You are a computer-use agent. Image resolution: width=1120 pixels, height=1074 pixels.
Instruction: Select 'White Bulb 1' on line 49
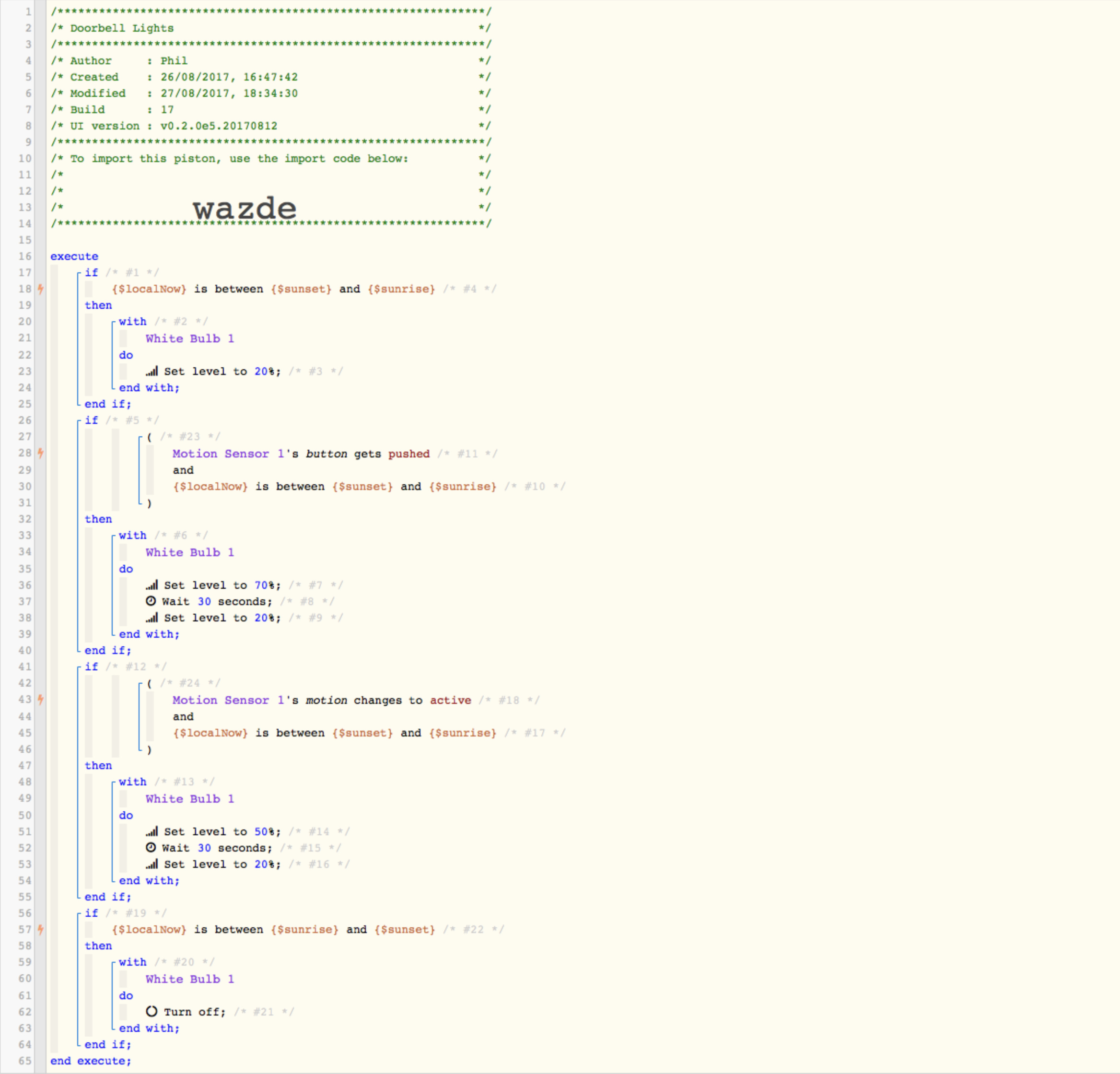click(x=190, y=798)
